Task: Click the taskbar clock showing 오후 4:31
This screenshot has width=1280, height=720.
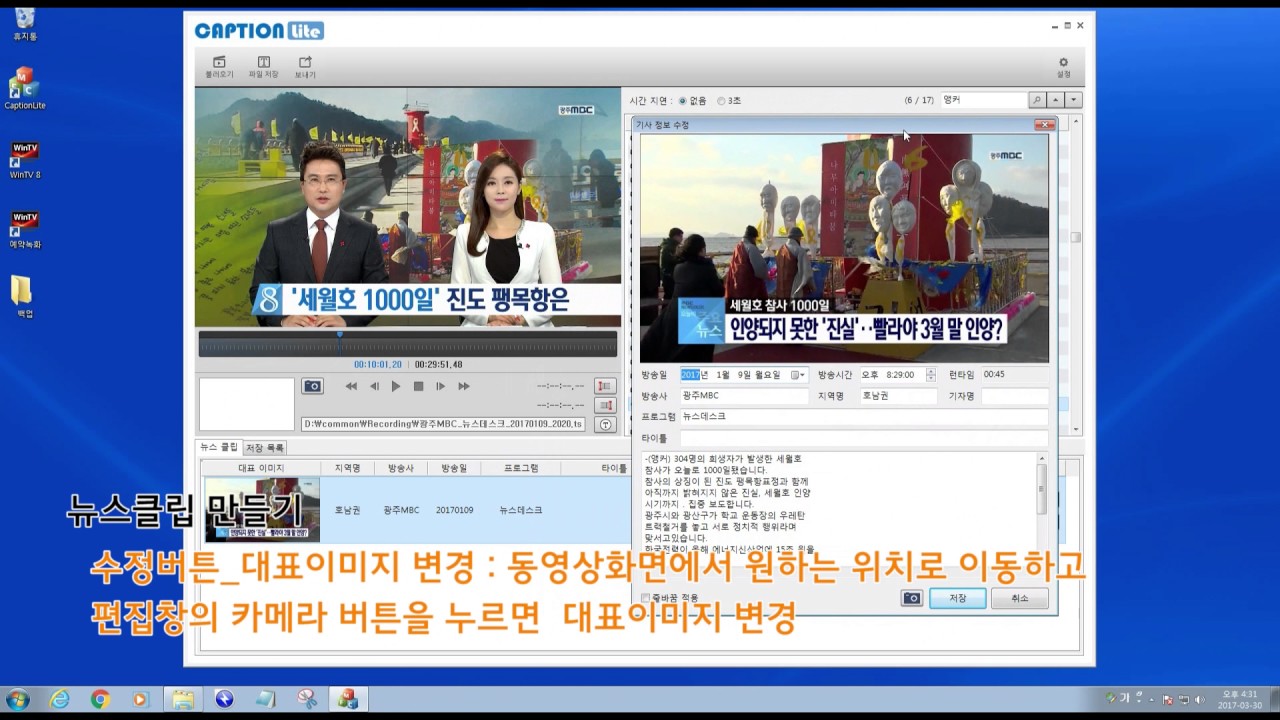Action: tap(1240, 699)
